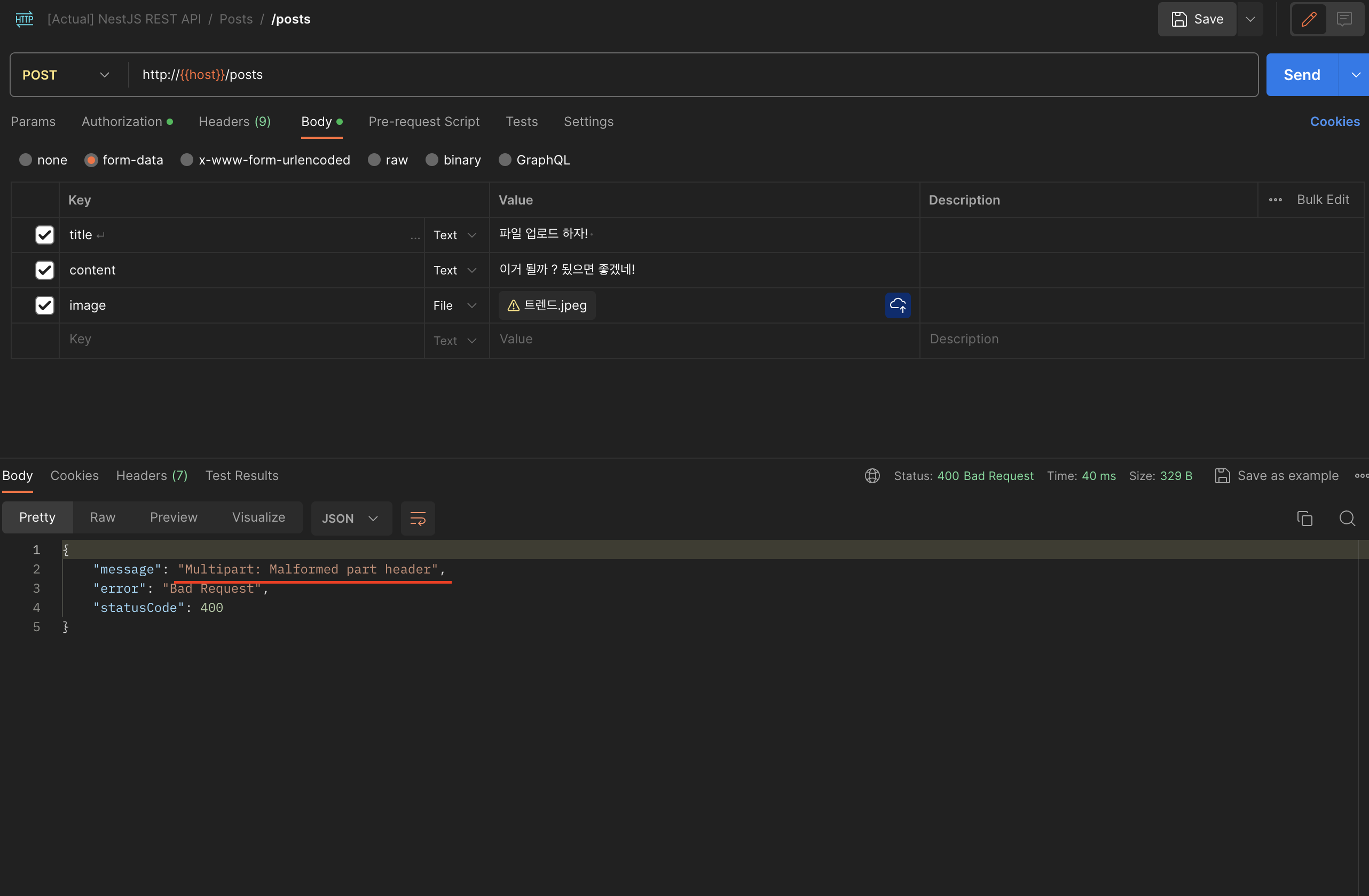This screenshot has width=1369, height=896.
Task: Click the Malformed part header message
Action: tap(308, 569)
